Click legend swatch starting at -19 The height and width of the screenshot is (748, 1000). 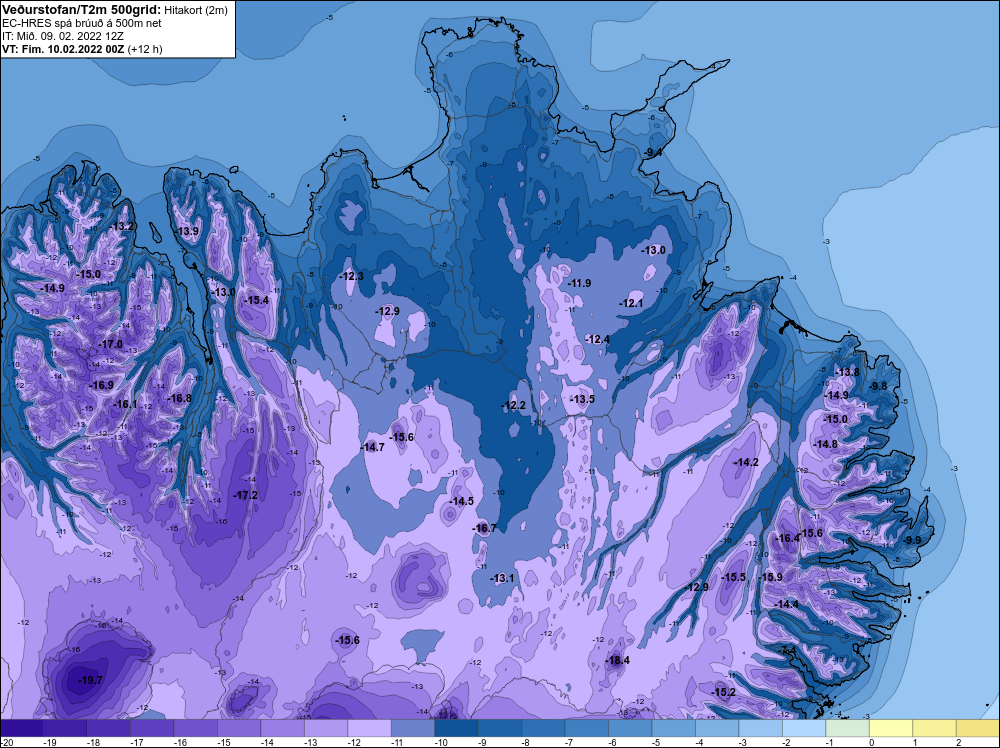[x=65, y=728]
